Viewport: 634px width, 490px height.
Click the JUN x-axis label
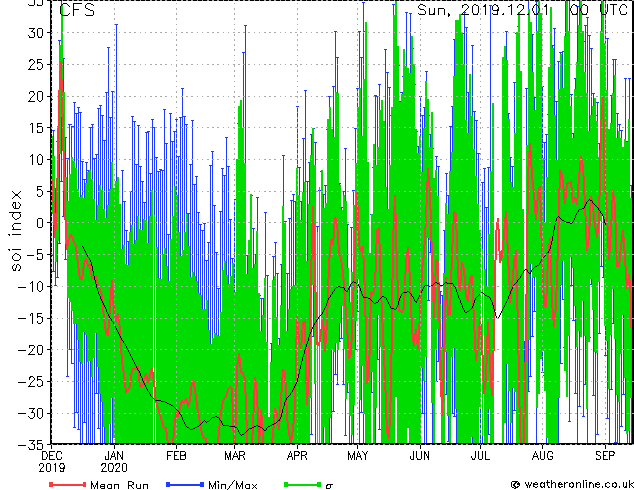[420, 456]
